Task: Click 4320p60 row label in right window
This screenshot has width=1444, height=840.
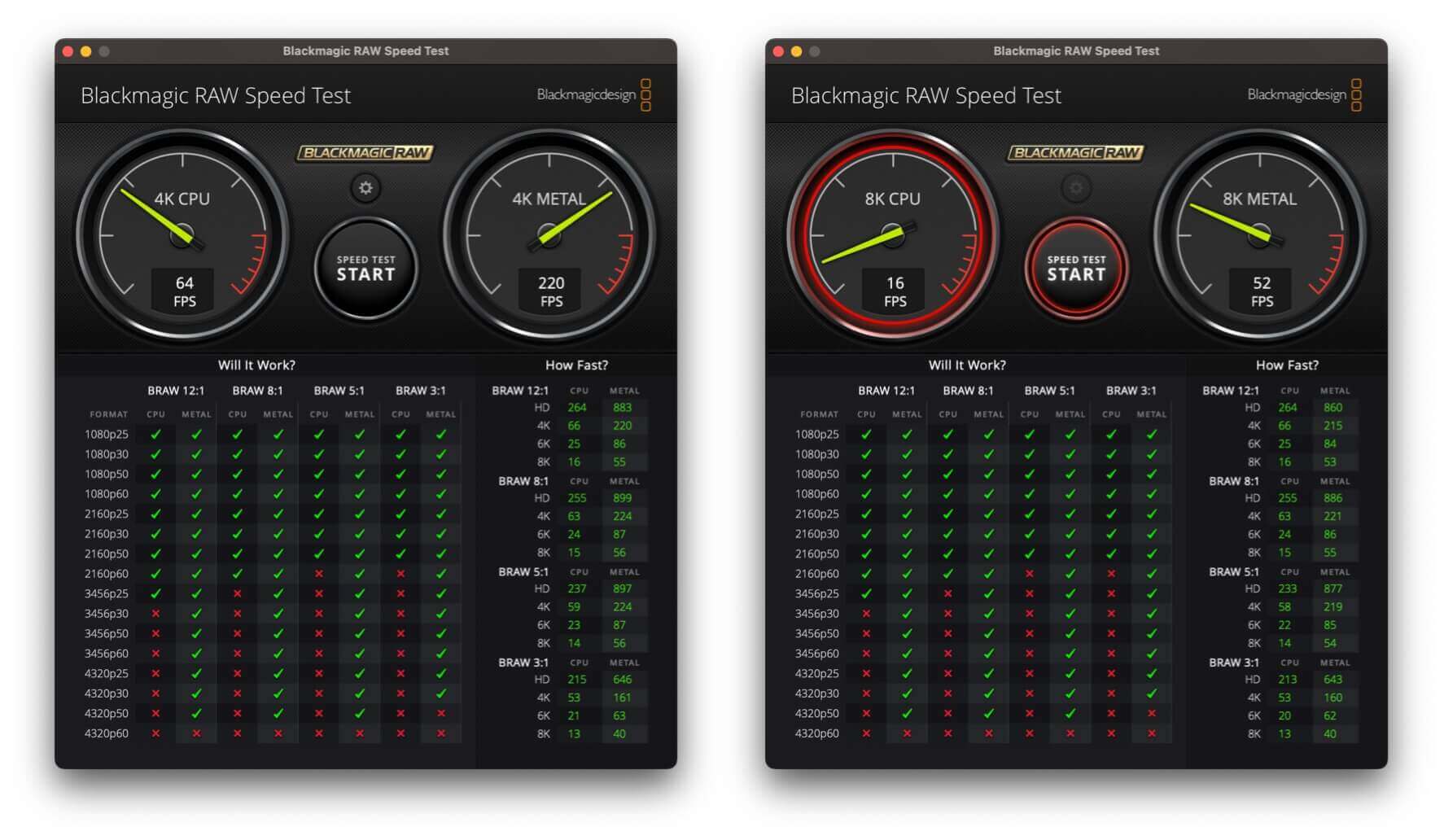Action: tap(817, 733)
